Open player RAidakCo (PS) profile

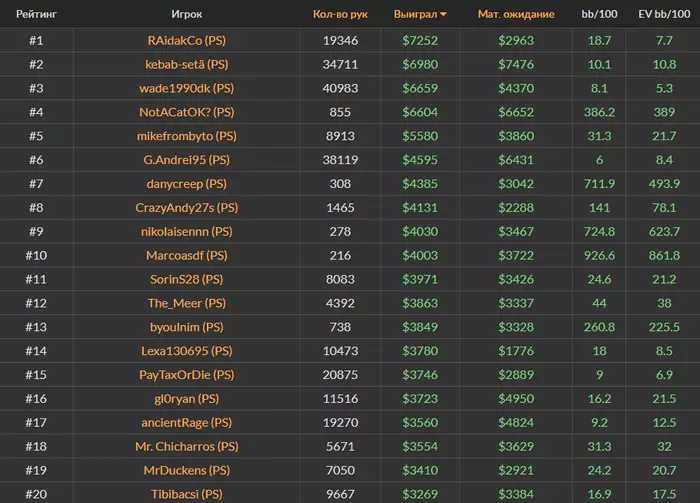[186, 41]
